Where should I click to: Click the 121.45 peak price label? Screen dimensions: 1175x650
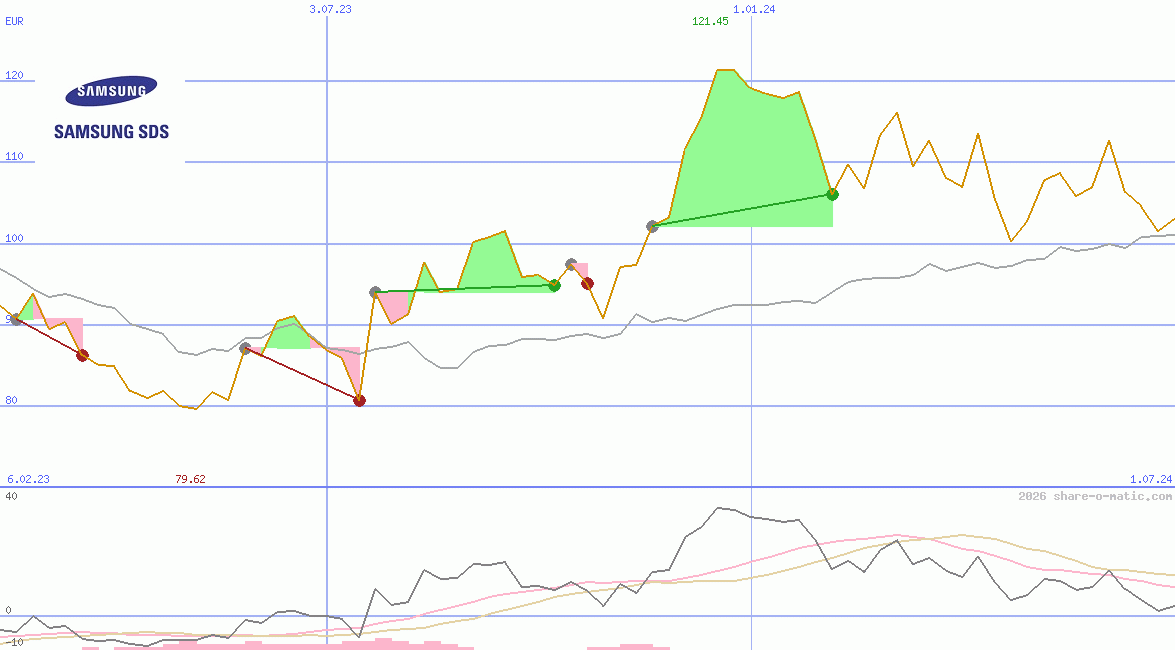[x=708, y=22]
